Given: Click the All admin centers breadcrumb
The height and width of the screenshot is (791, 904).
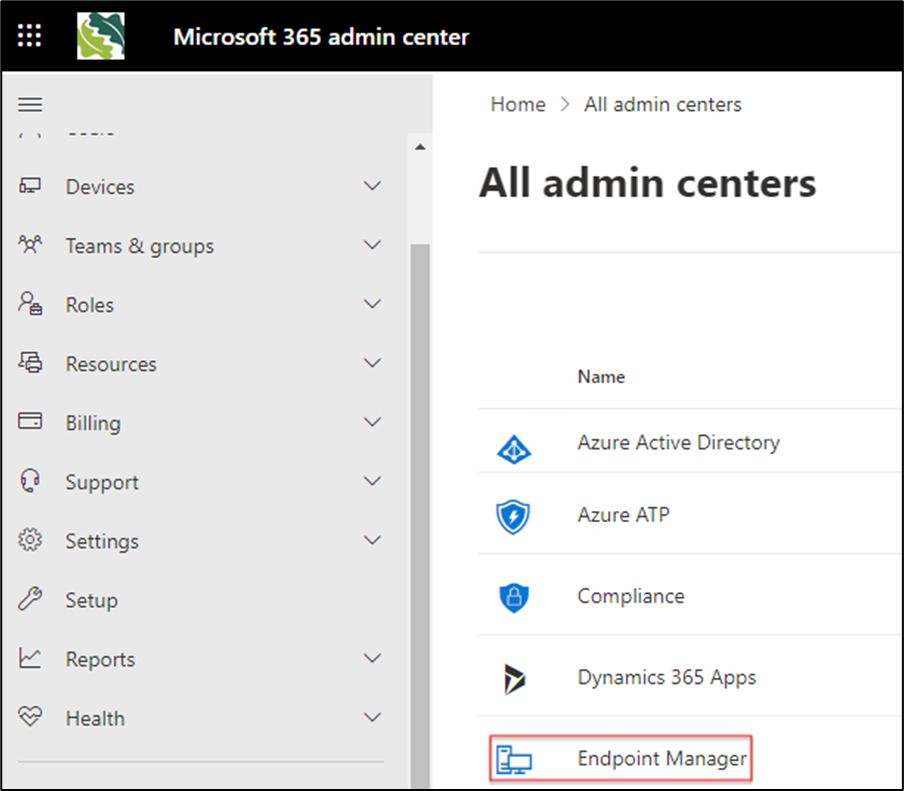Looking at the screenshot, I should [662, 104].
